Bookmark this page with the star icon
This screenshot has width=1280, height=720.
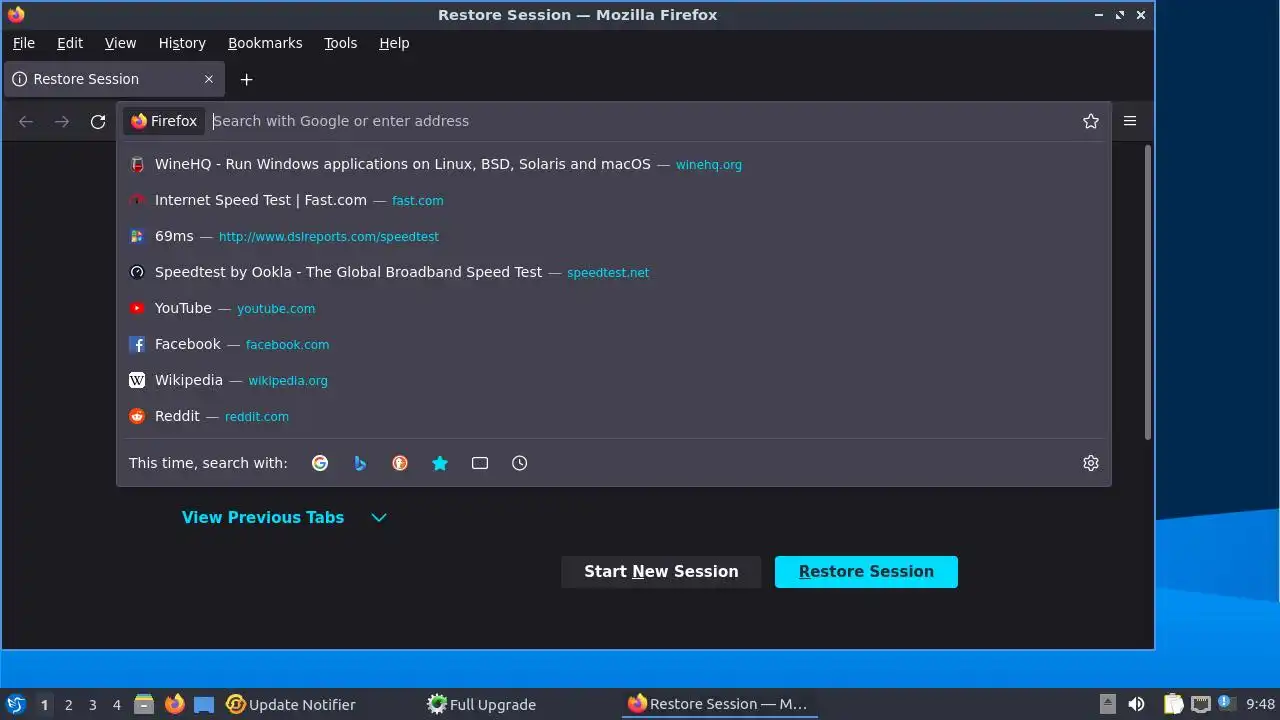[1091, 121]
